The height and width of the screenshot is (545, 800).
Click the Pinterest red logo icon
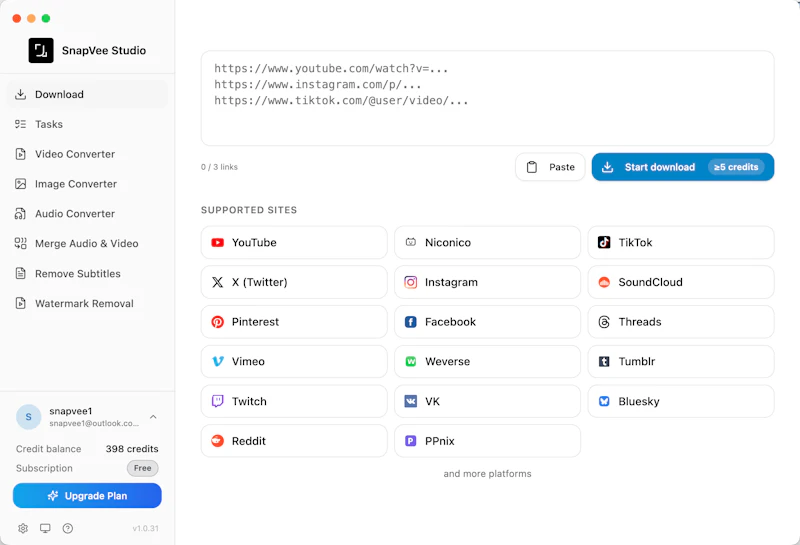pyautogui.click(x=218, y=322)
